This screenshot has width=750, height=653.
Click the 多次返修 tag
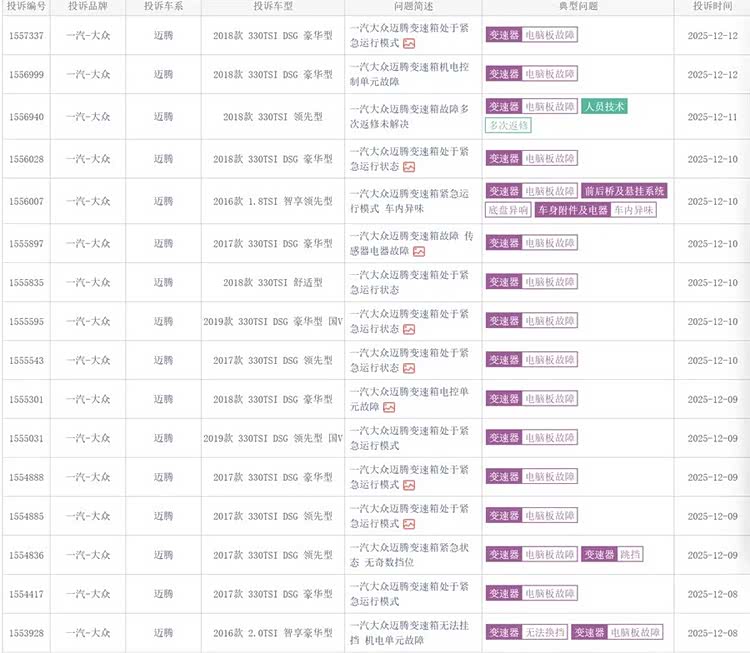tap(509, 125)
